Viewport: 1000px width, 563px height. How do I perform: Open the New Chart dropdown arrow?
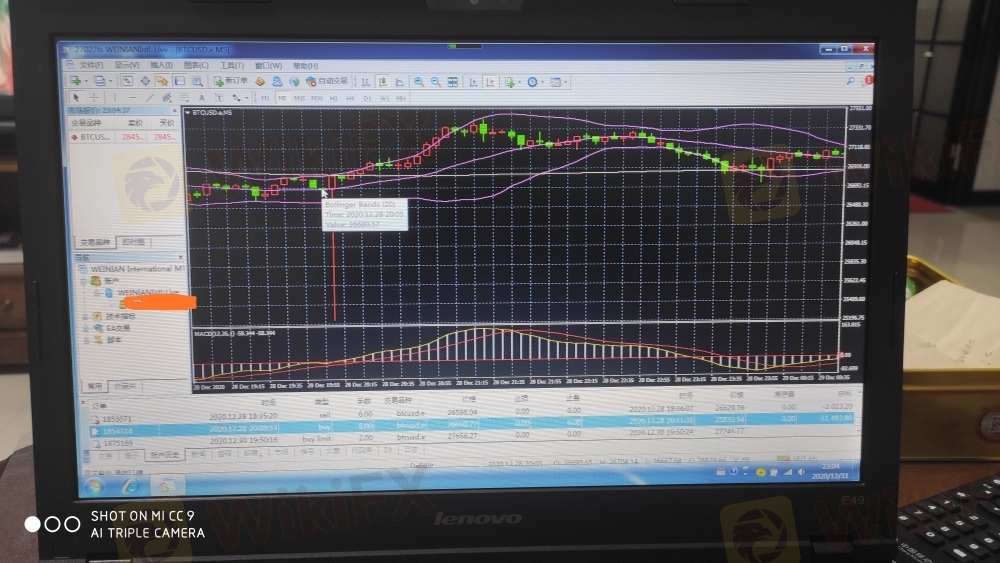(86, 81)
